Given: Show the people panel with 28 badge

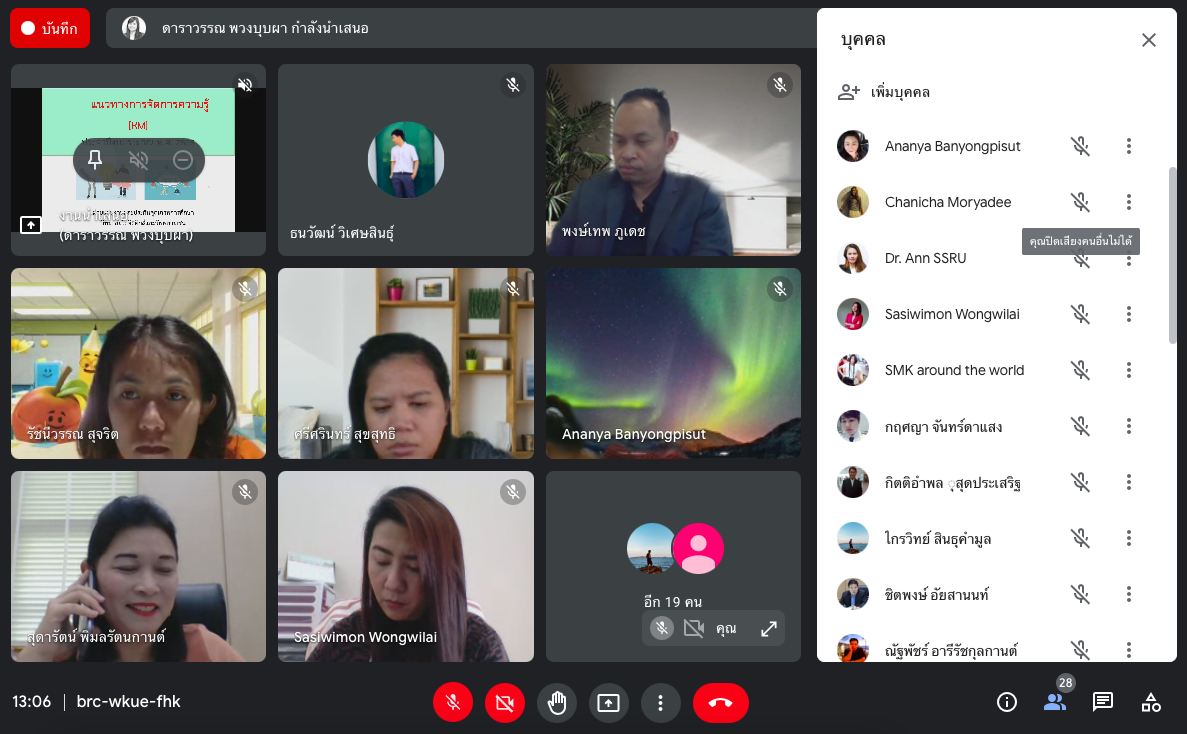Looking at the screenshot, I should coord(1055,702).
